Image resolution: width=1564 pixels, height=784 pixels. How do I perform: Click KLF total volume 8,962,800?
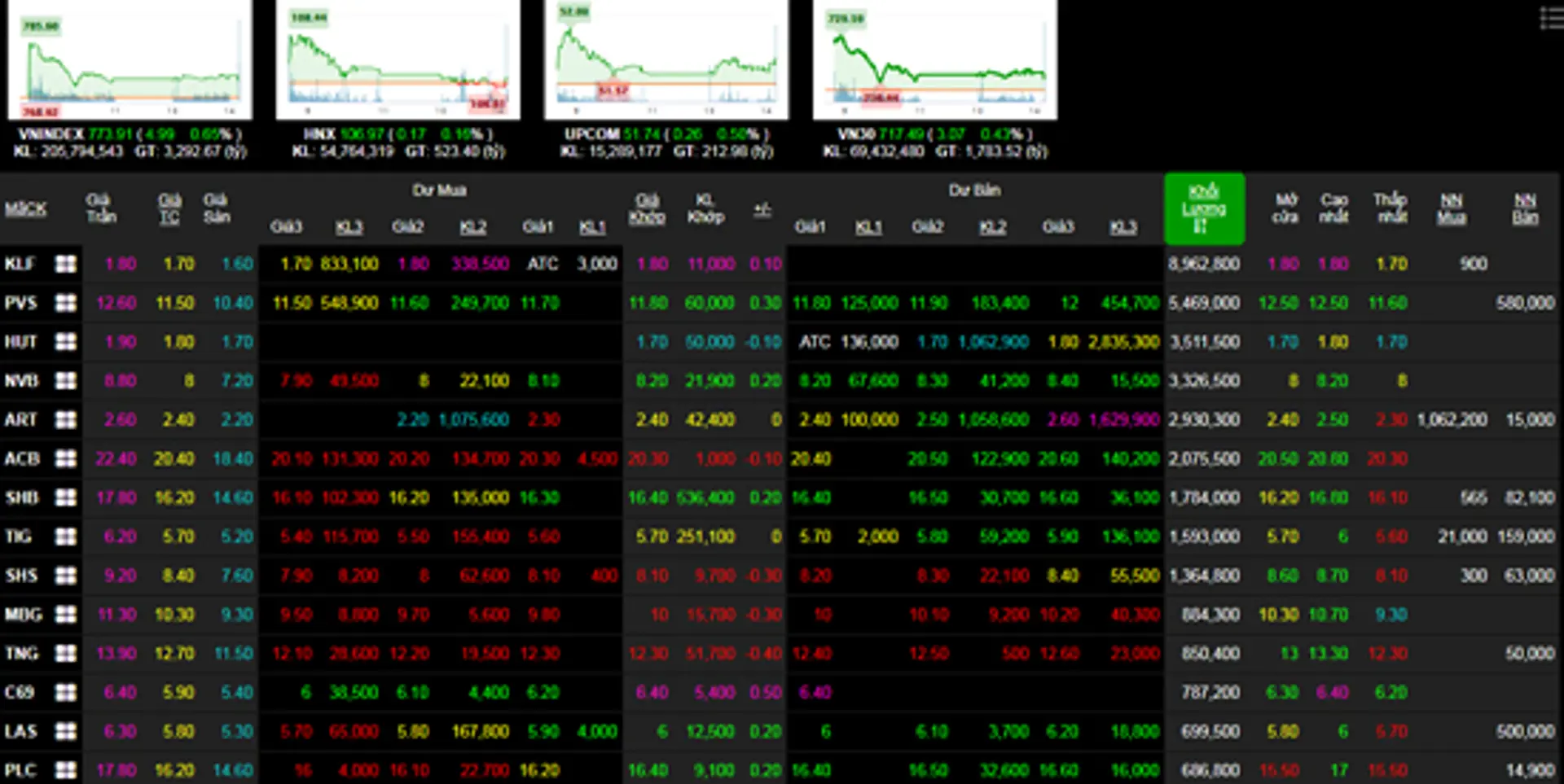click(x=1204, y=264)
